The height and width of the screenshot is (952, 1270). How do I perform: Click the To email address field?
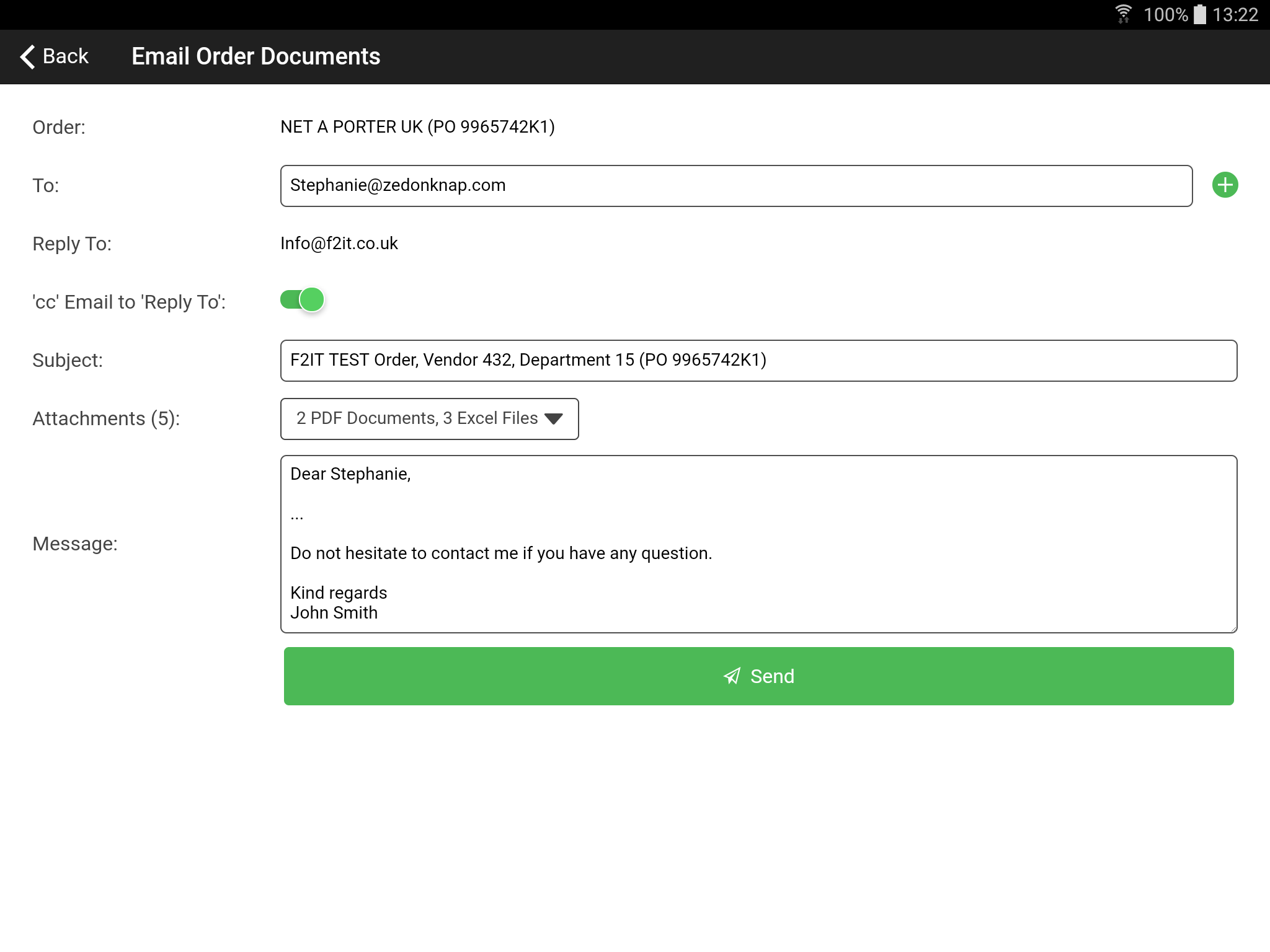pos(735,186)
